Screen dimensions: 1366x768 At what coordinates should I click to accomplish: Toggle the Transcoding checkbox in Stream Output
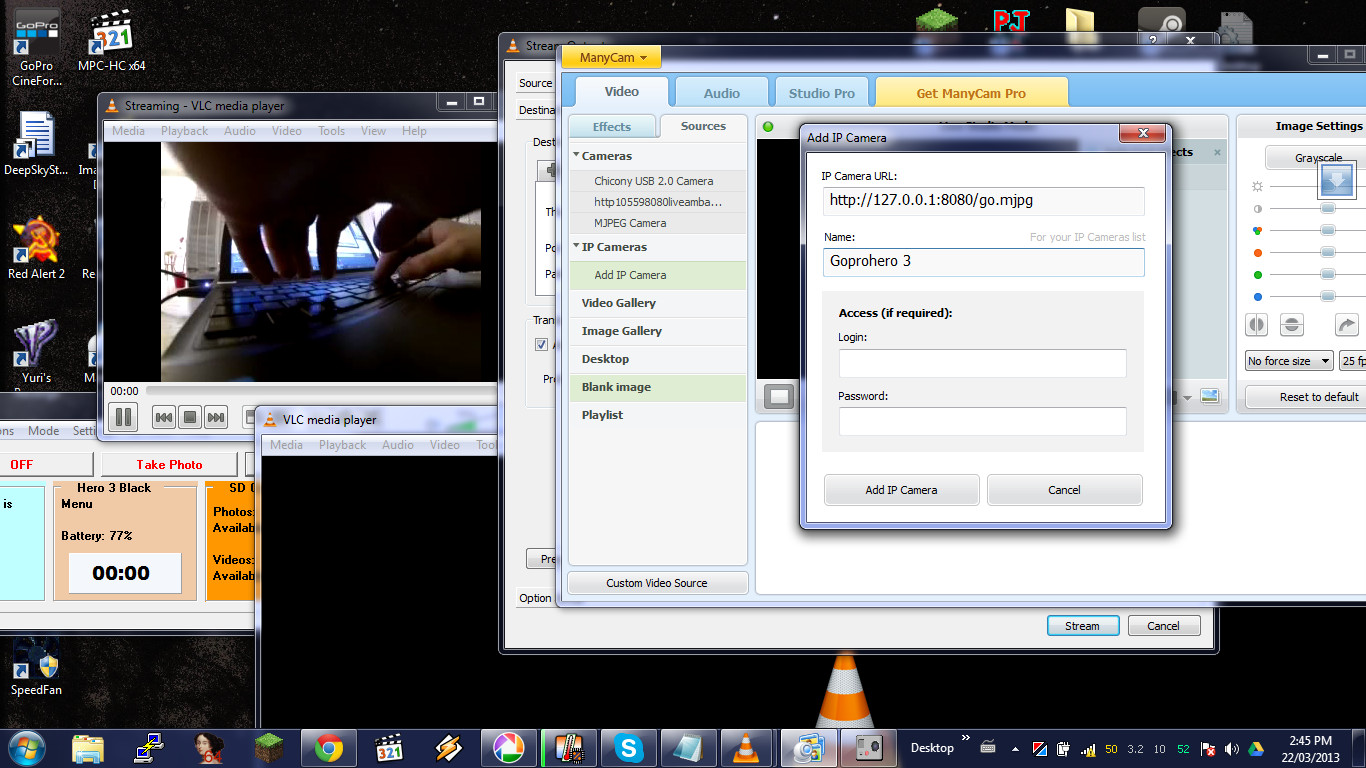pyautogui.click(x=541, y=344)
